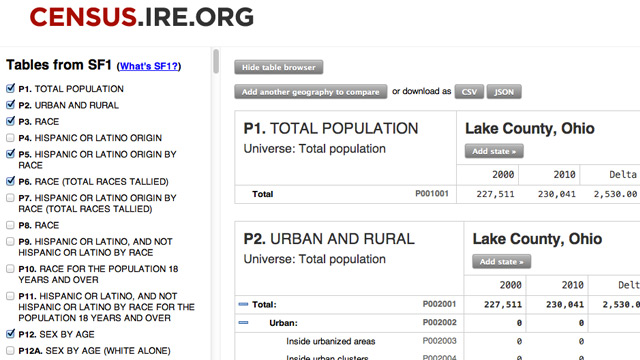640x360 pixels.
Task: Check the P8. RACE checkbox
Action: (x=11, y=225)
